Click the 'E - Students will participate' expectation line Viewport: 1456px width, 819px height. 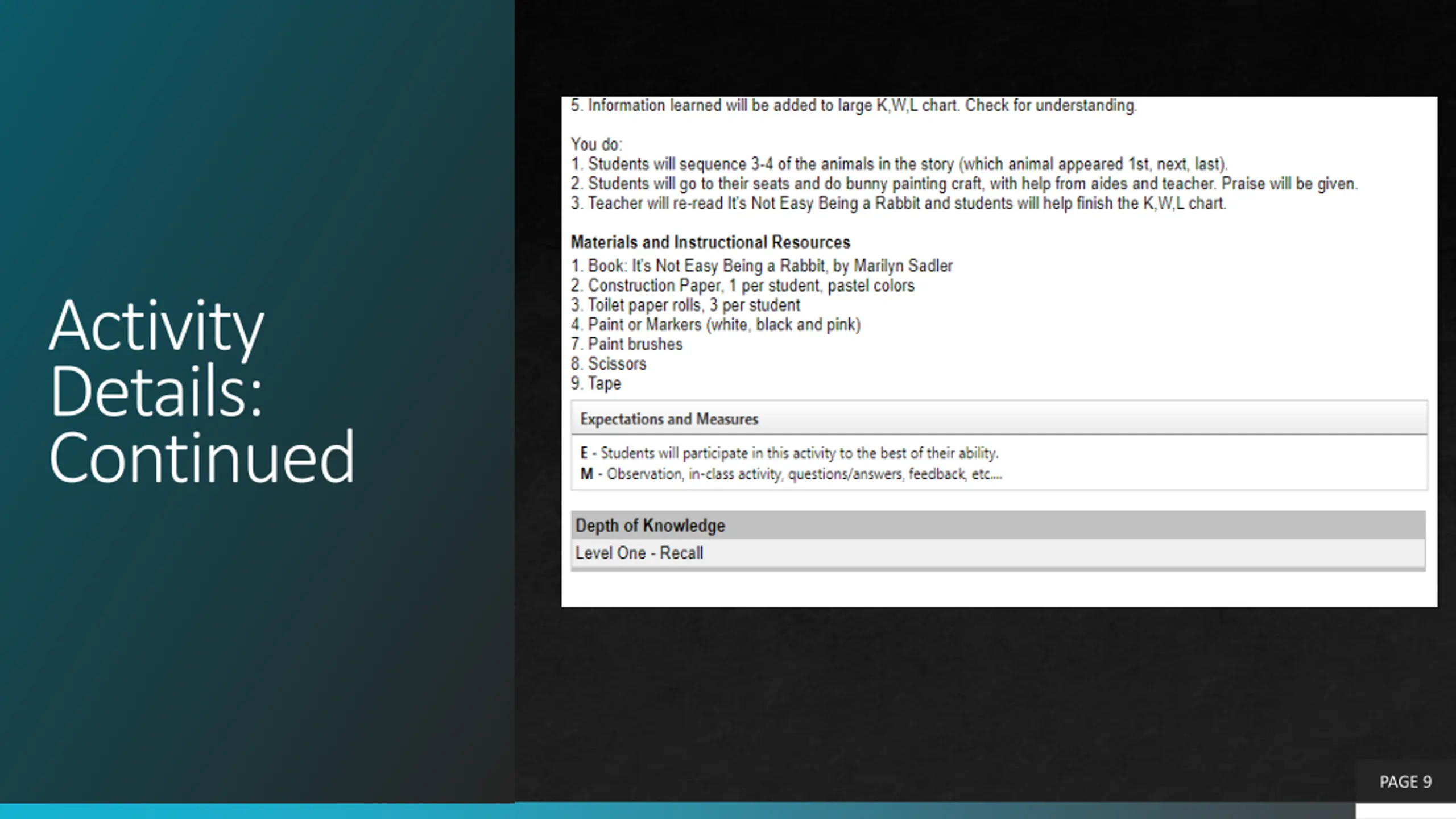tap(789, 453)
